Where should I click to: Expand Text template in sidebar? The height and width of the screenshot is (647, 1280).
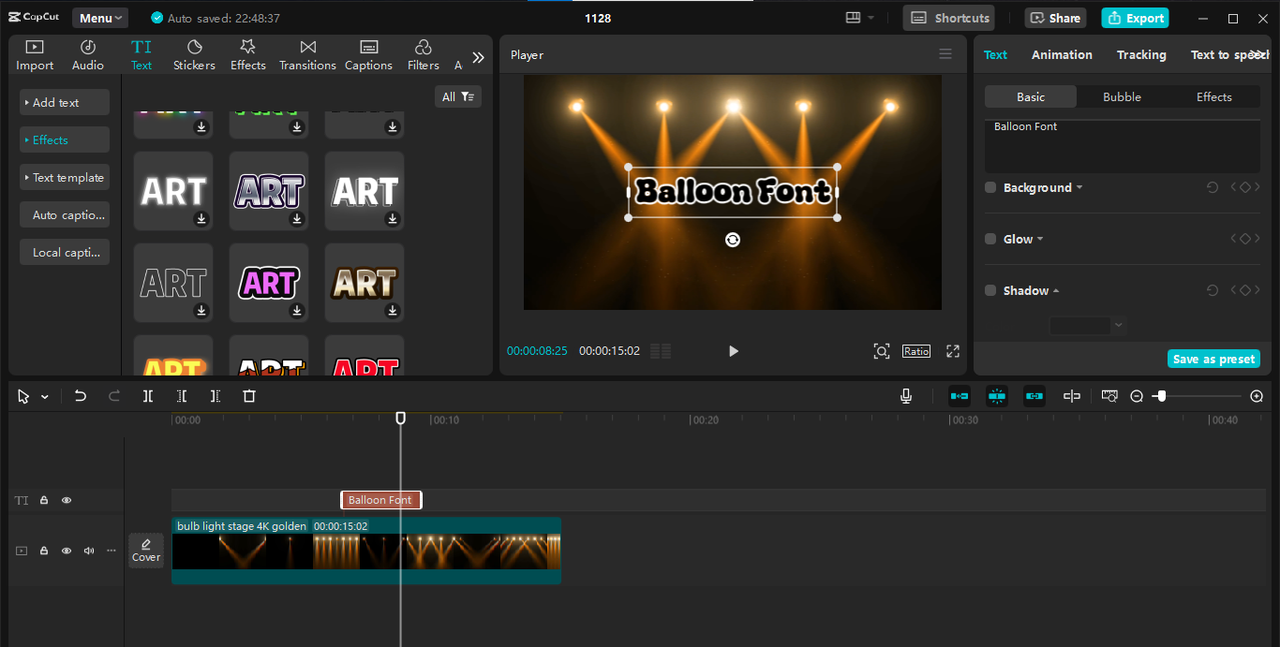click(64, 178)
